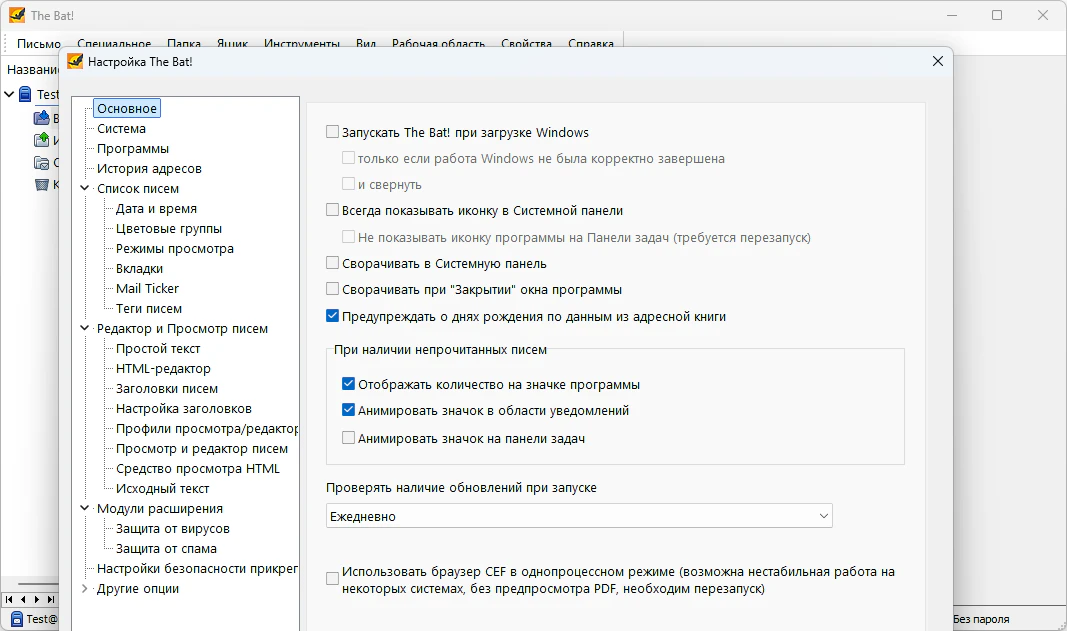Click the next tab arrow icon
The image size is (1067, 631).
click(x=37, y=599)
